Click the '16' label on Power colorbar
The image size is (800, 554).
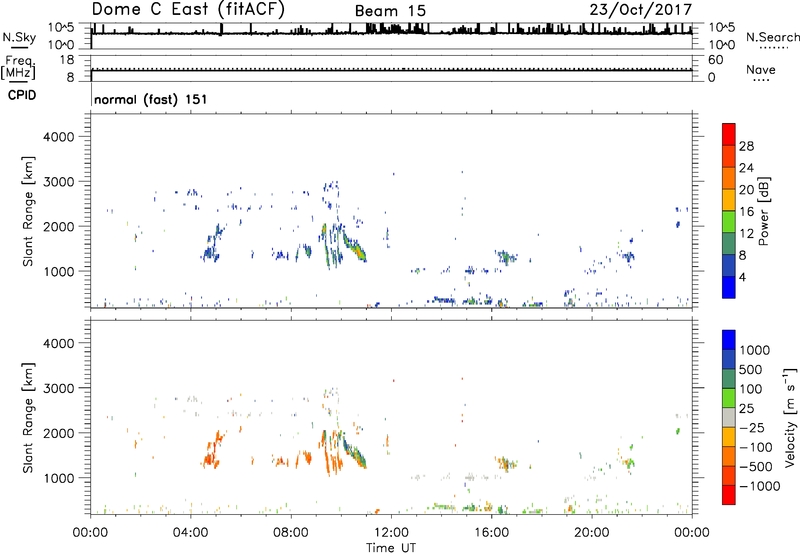(746, 212)
